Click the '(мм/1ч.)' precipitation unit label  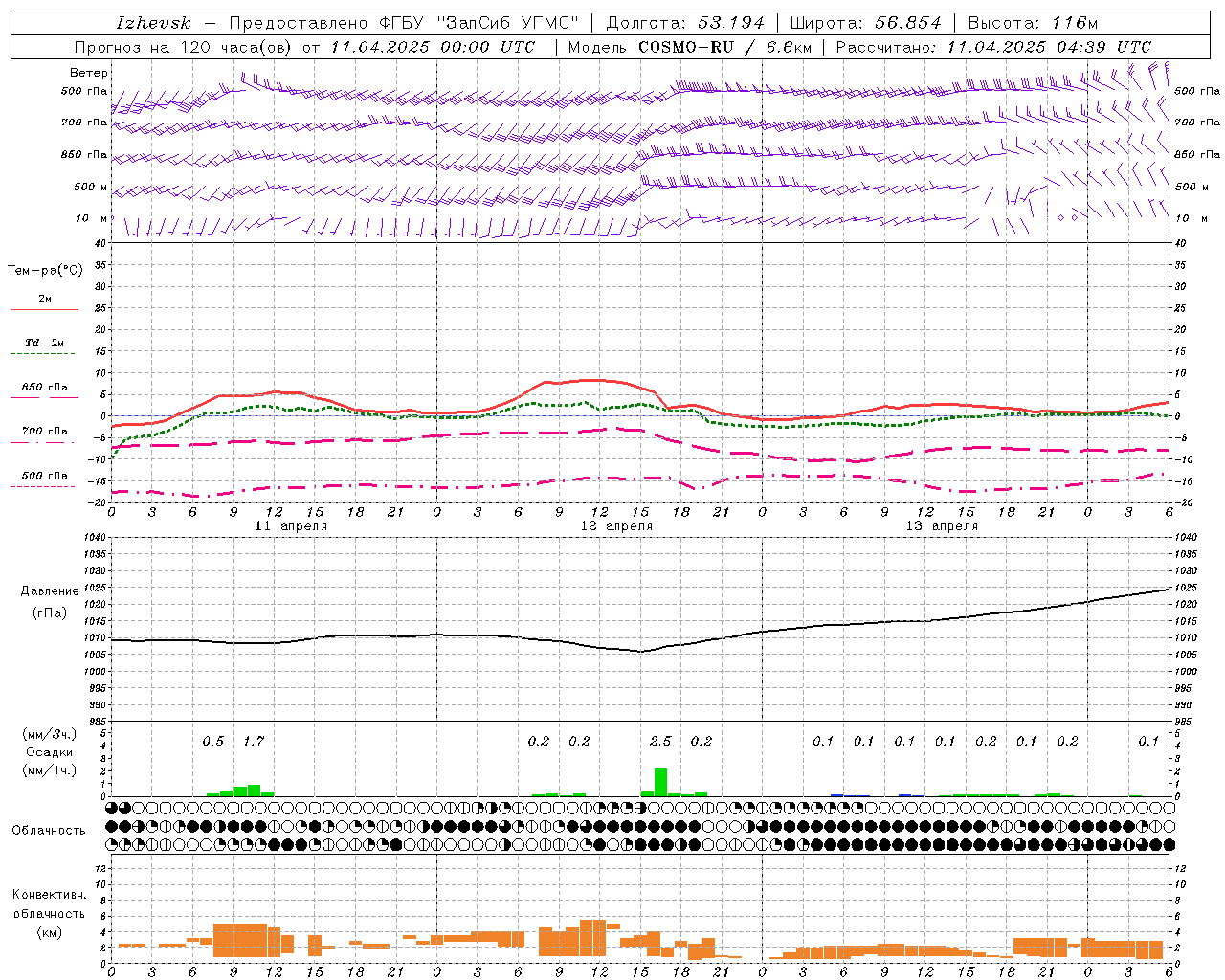point(50,770)
